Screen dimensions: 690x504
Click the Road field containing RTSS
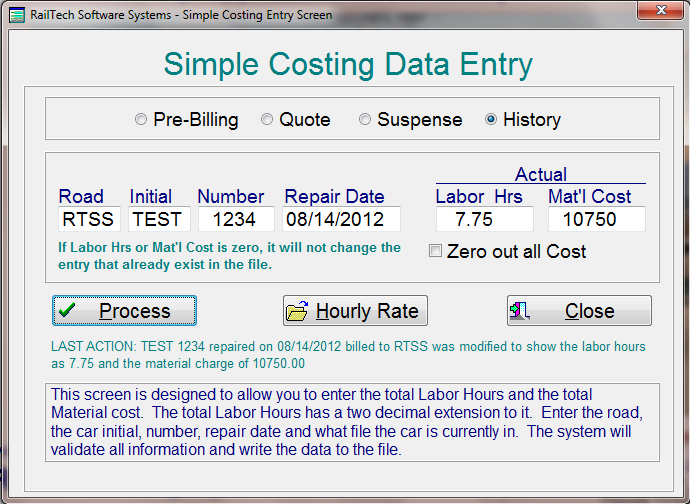point(89,219)
